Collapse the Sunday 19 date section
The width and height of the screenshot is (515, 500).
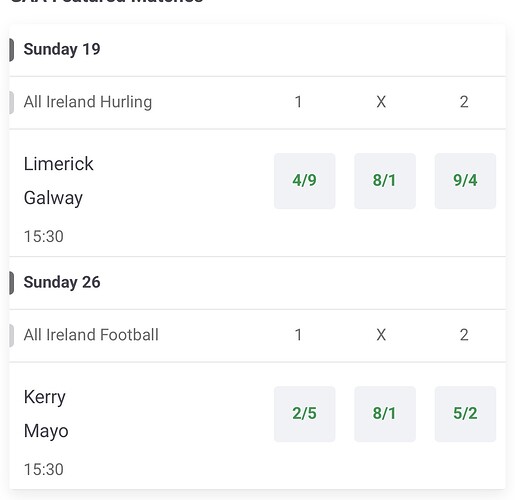pyautogui.click(x=257, y=50)
